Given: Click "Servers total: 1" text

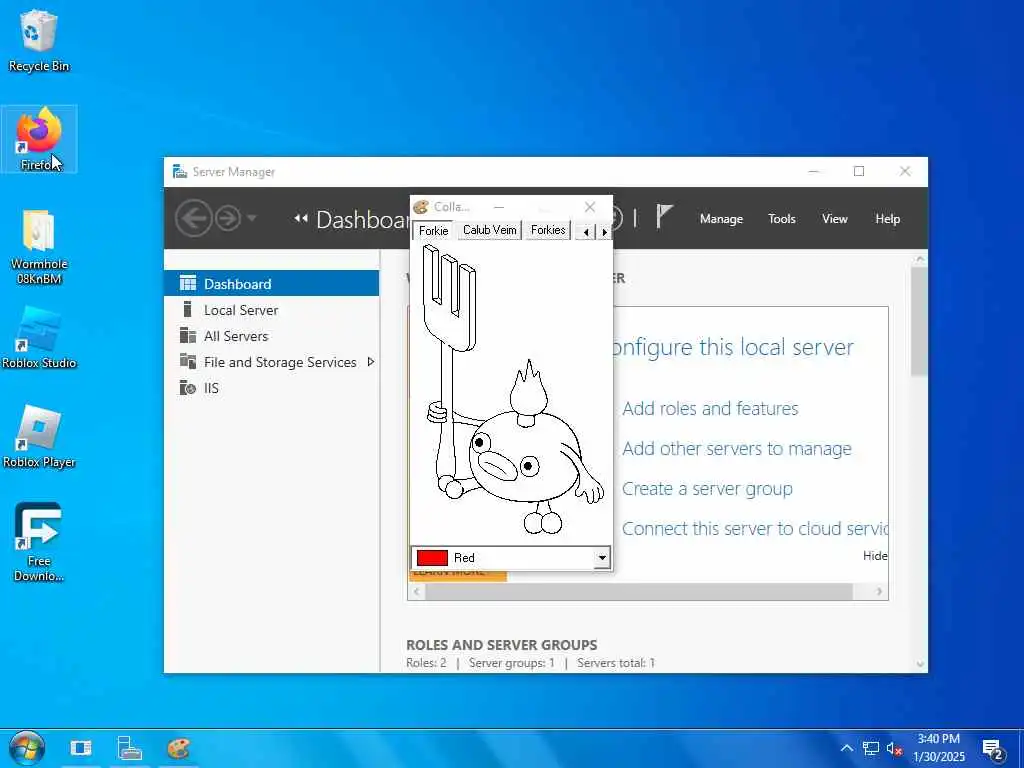Looking at the screenshot, I should (616, 663).
